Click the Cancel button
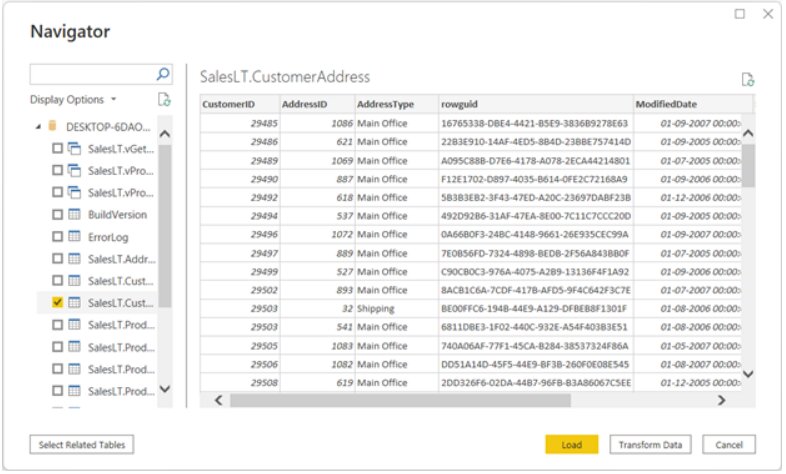Viewport: 786px width, 474px height. pyautogui.click(x=729, y=444)
